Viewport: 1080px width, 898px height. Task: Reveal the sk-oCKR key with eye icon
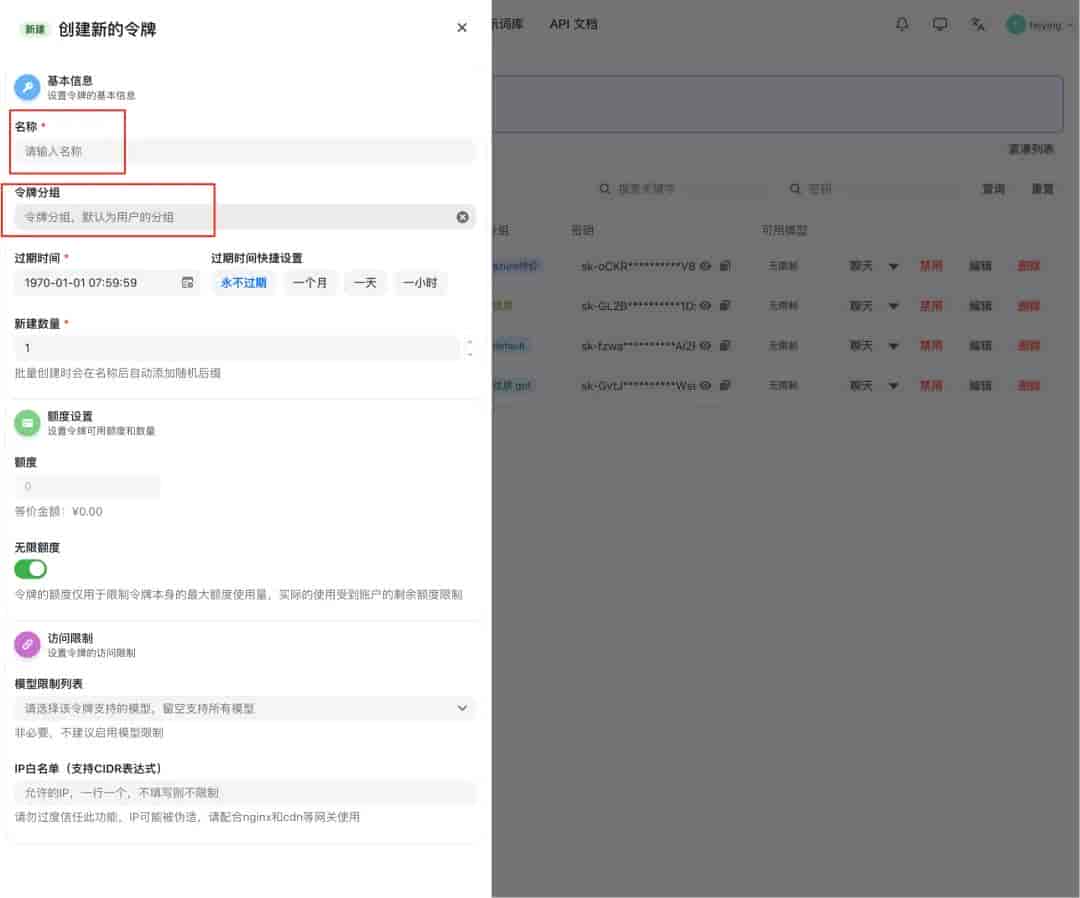pos(705,266)
